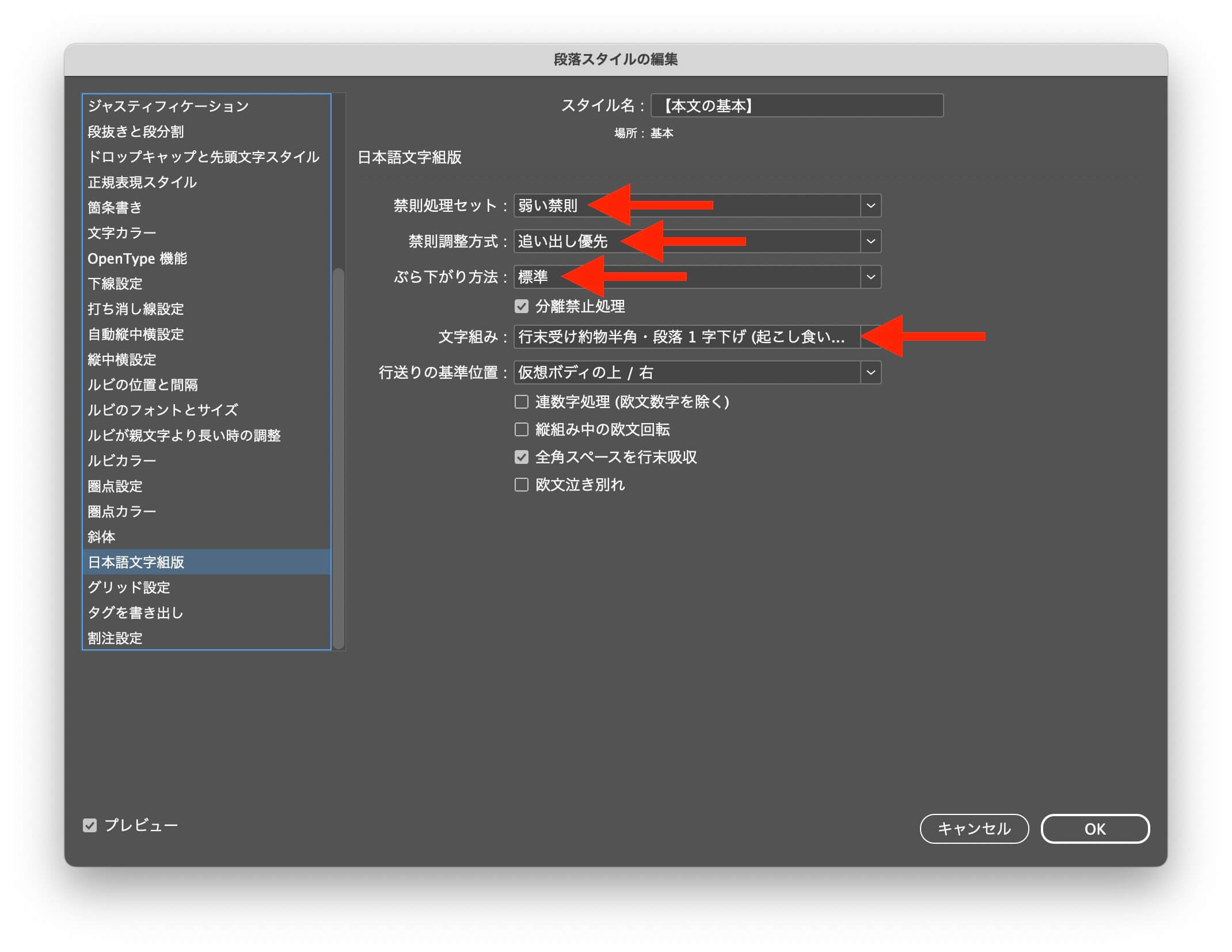Click the category list scrollbar

click(x=339, y=458)
